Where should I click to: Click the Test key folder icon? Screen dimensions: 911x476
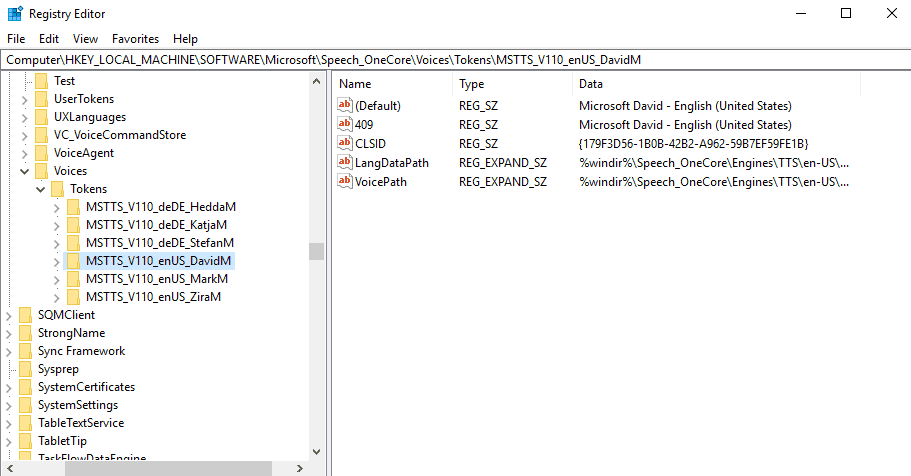41,81
